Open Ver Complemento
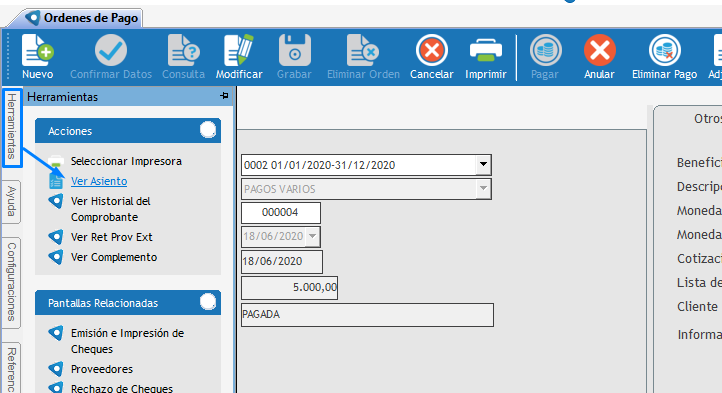Screen dimensions: 722x393 click(x=114, y=257)
